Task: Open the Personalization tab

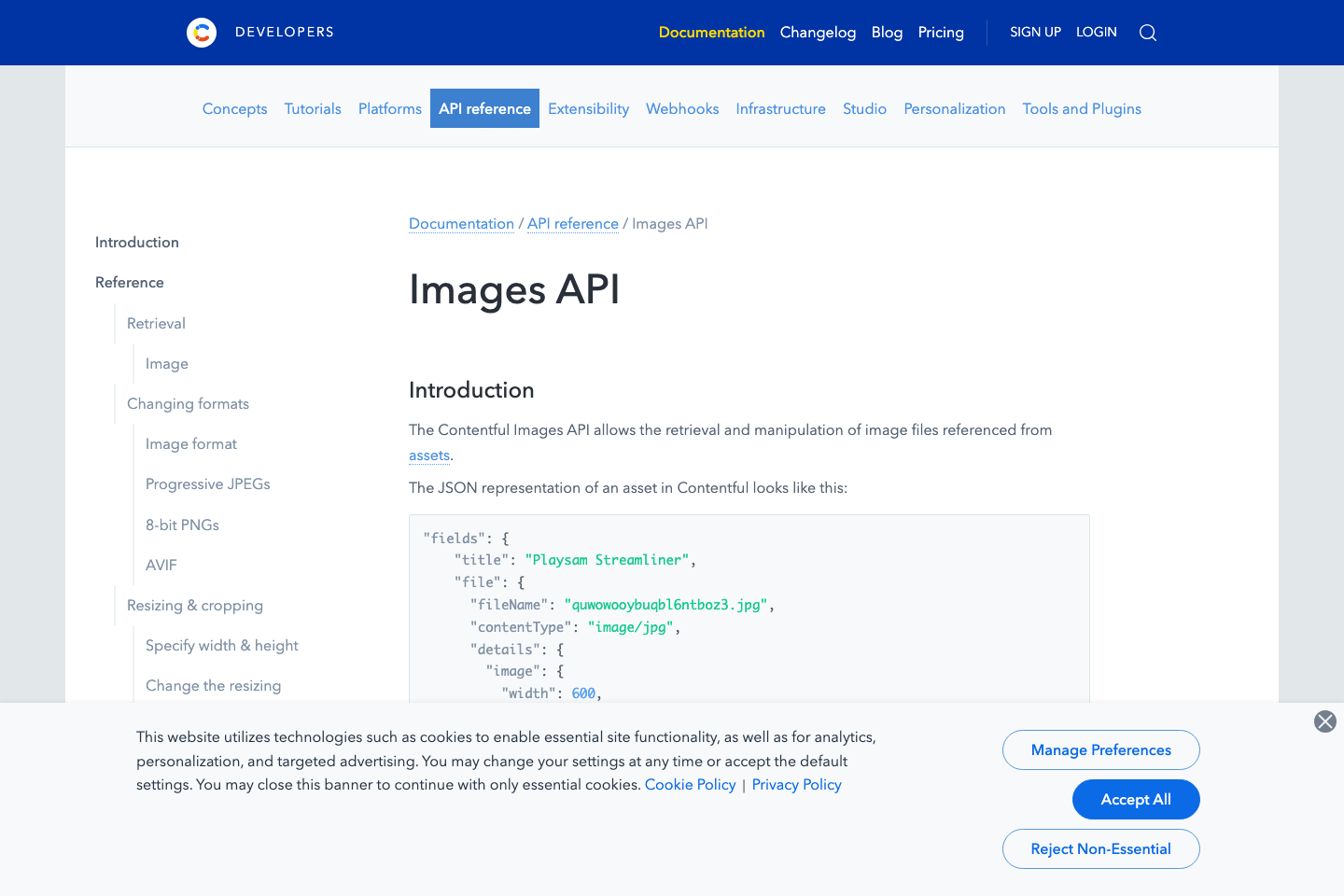Action: click(x=954, y=108)
